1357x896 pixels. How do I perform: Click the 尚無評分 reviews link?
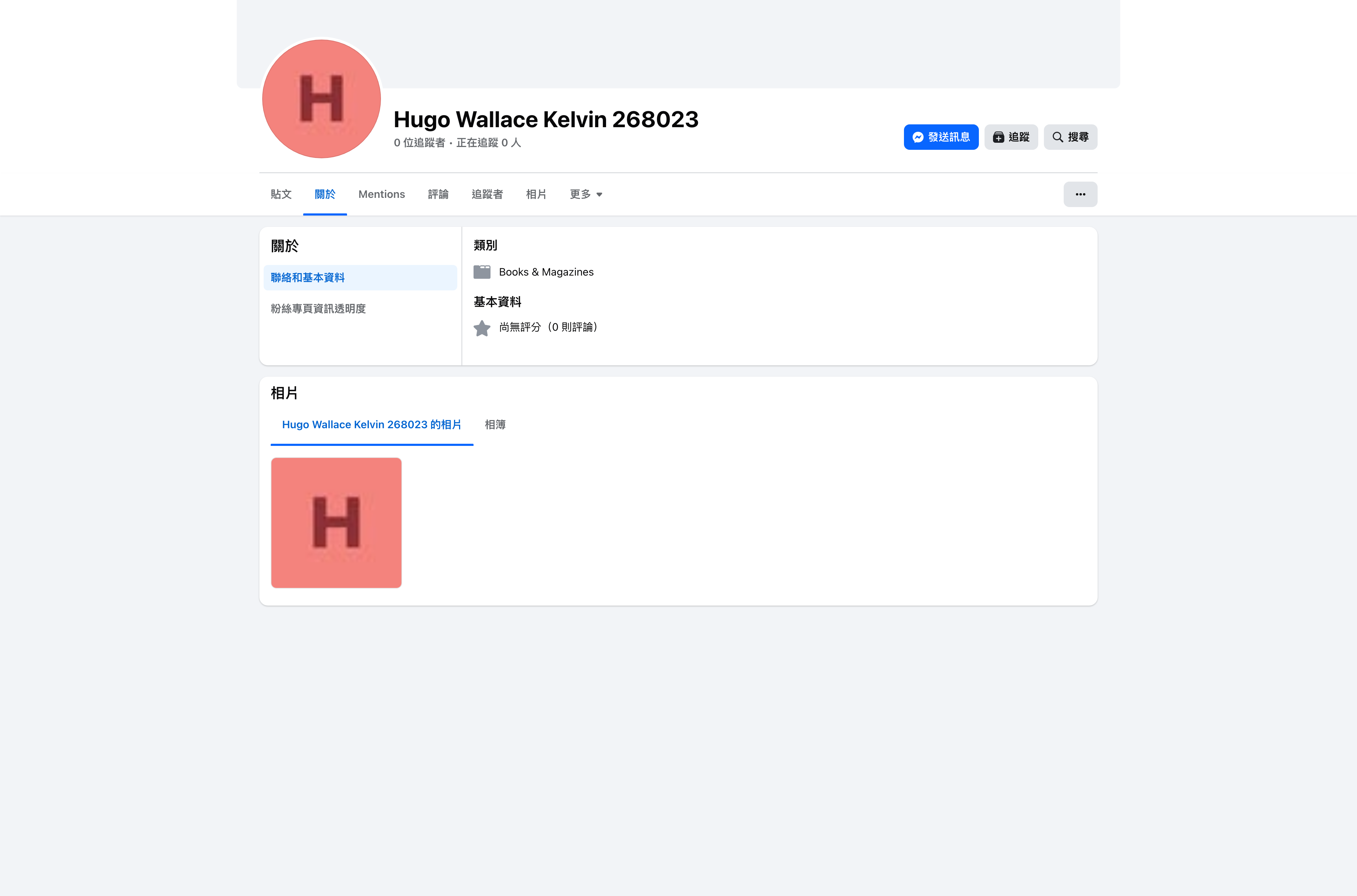pyautogui.click(x=548, y=327)
